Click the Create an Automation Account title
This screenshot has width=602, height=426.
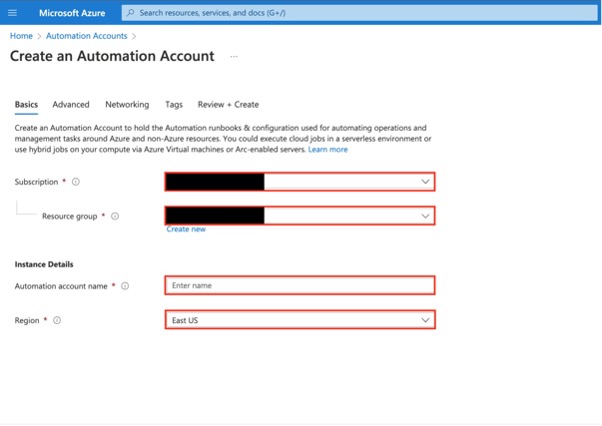click(x=112, y=56)
